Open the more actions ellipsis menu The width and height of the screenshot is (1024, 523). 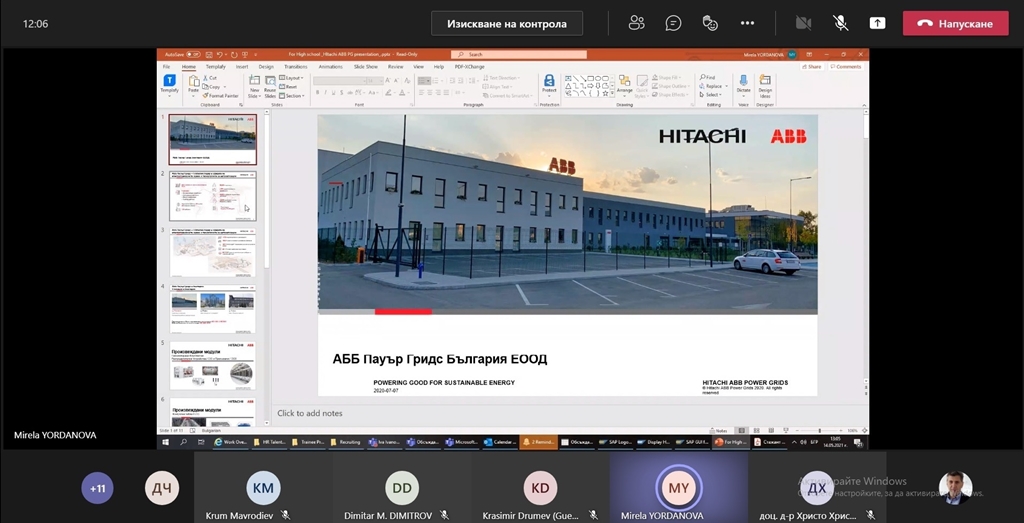[x=747, y=23]
